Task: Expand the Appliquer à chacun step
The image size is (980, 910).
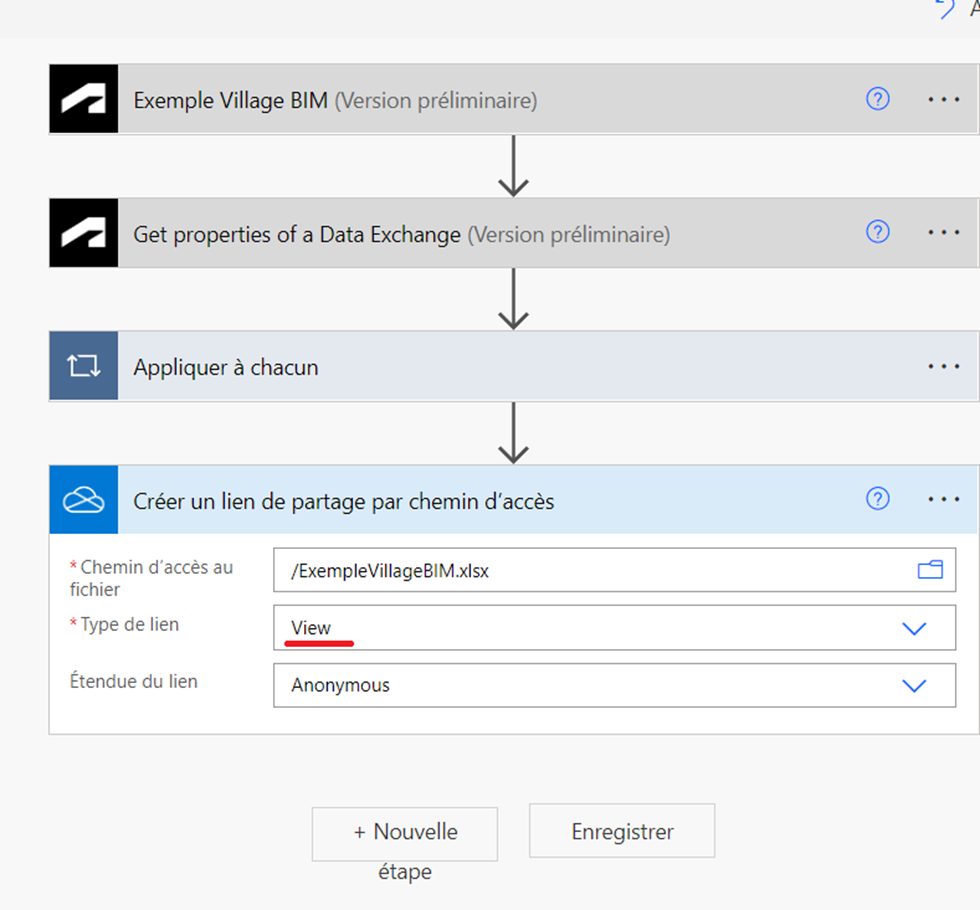Action: (514, 366)
